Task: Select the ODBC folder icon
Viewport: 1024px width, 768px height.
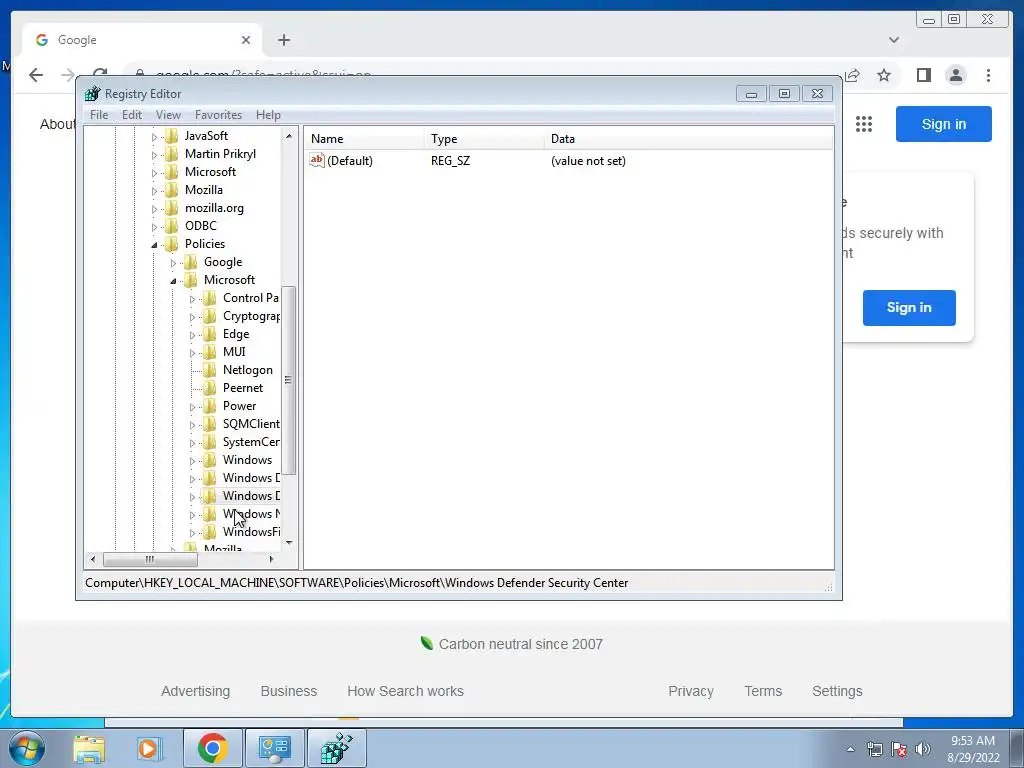Action: 172,226
